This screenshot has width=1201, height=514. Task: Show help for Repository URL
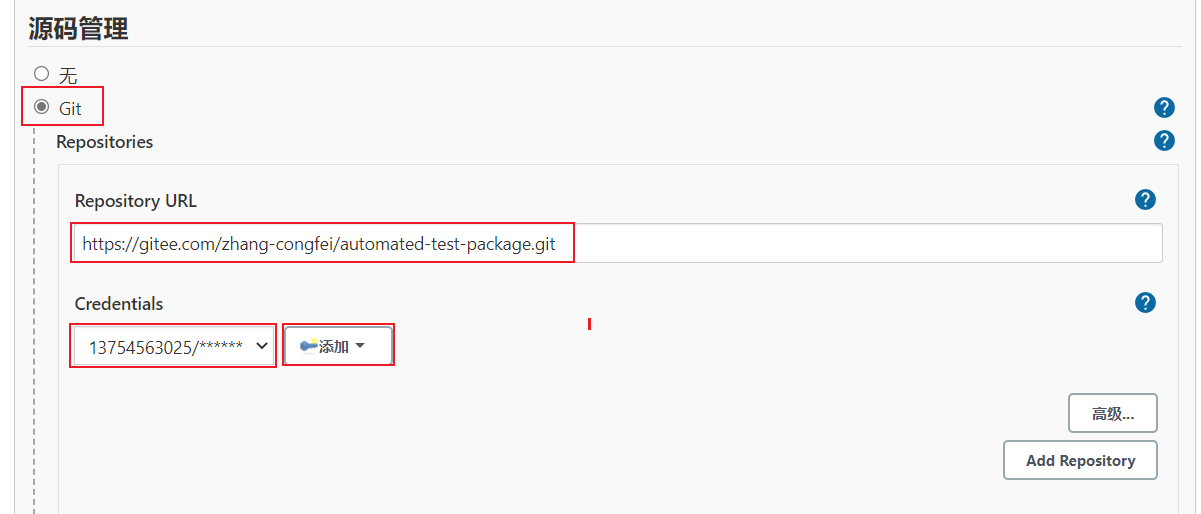click(1145, 200)
